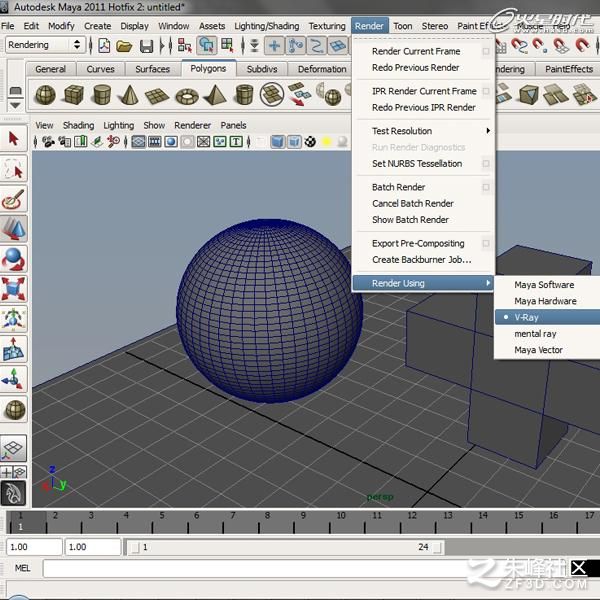Image resolution: width=600 pixels, height=600 pixels.
Task: Switch to the Surfaces shelf tab
Action: coord(152,69)
